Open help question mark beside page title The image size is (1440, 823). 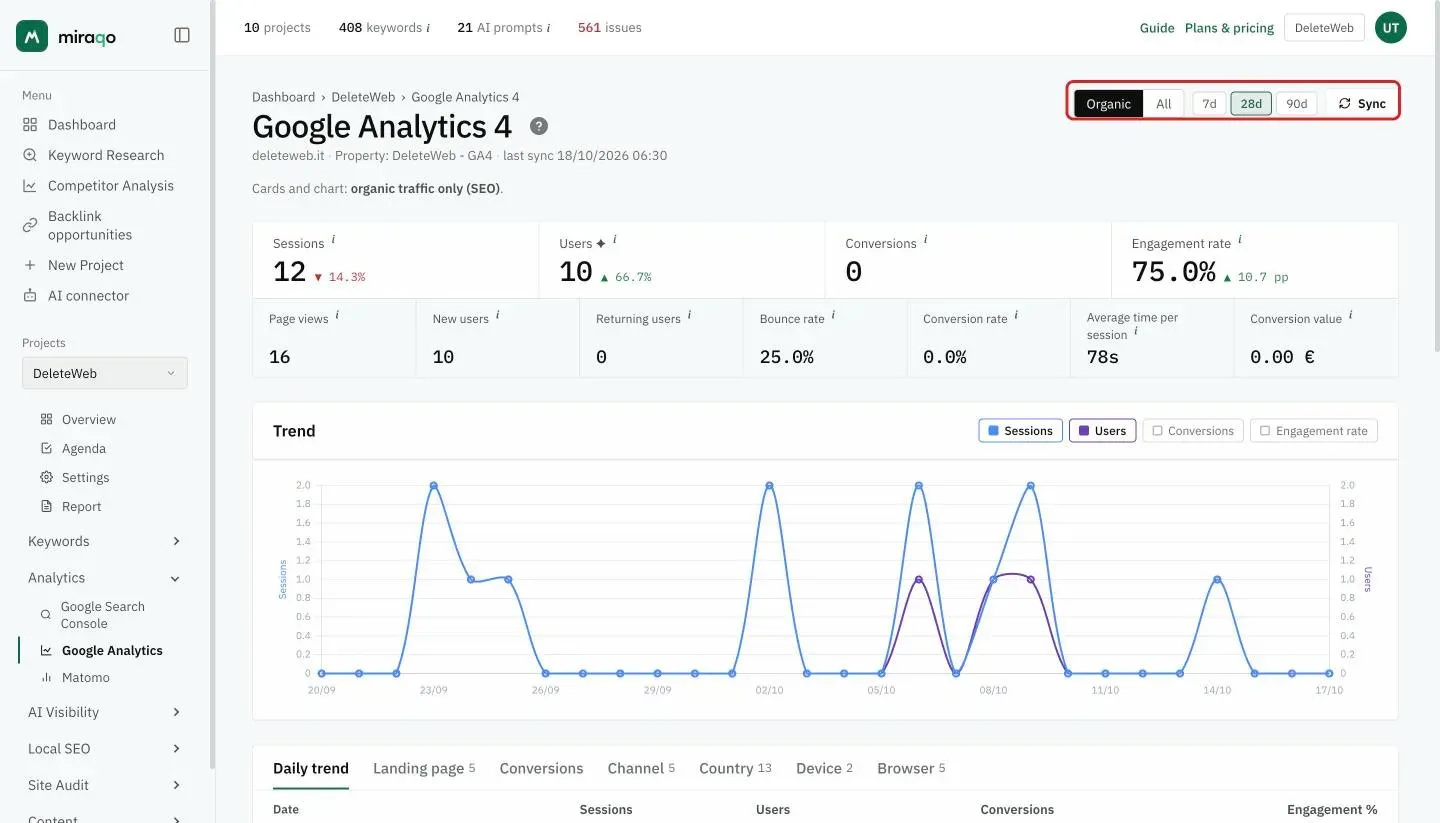pyautogui.click(x=539, y=126)
